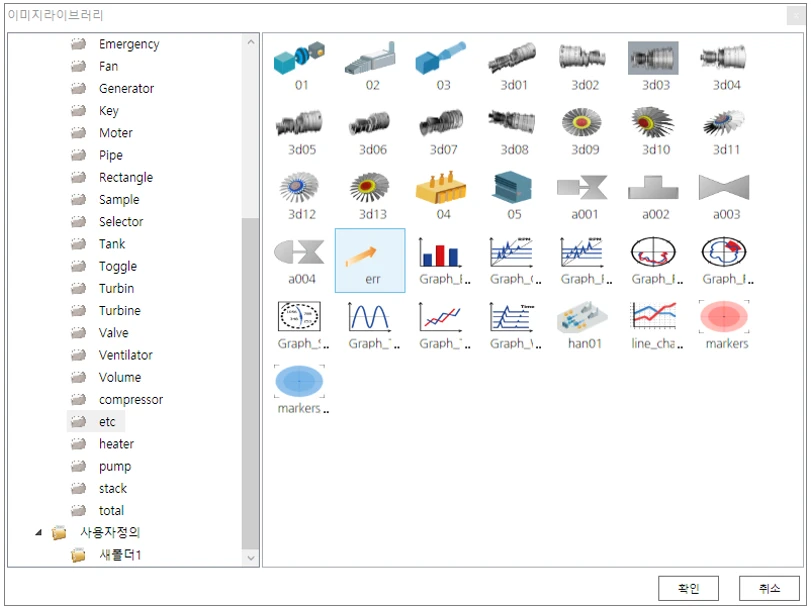Click the folder tree scrollbar thumb
The width and height of the screenshot is (811, 610).
[250, 383]
